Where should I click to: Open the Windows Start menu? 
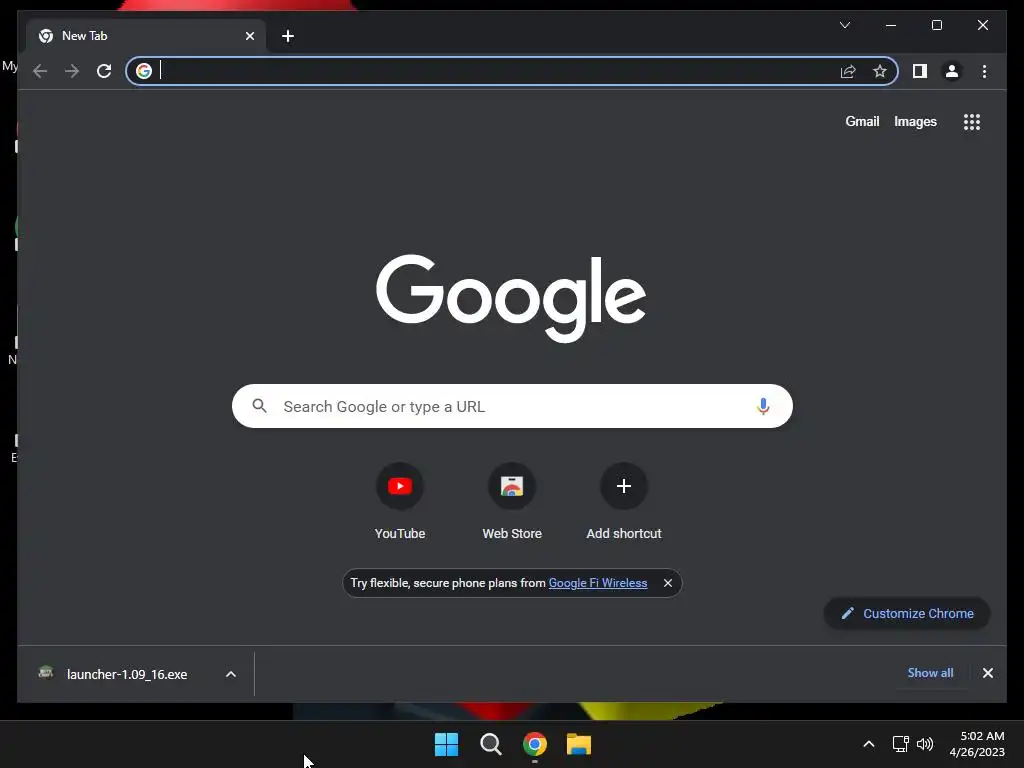[447, 744]
